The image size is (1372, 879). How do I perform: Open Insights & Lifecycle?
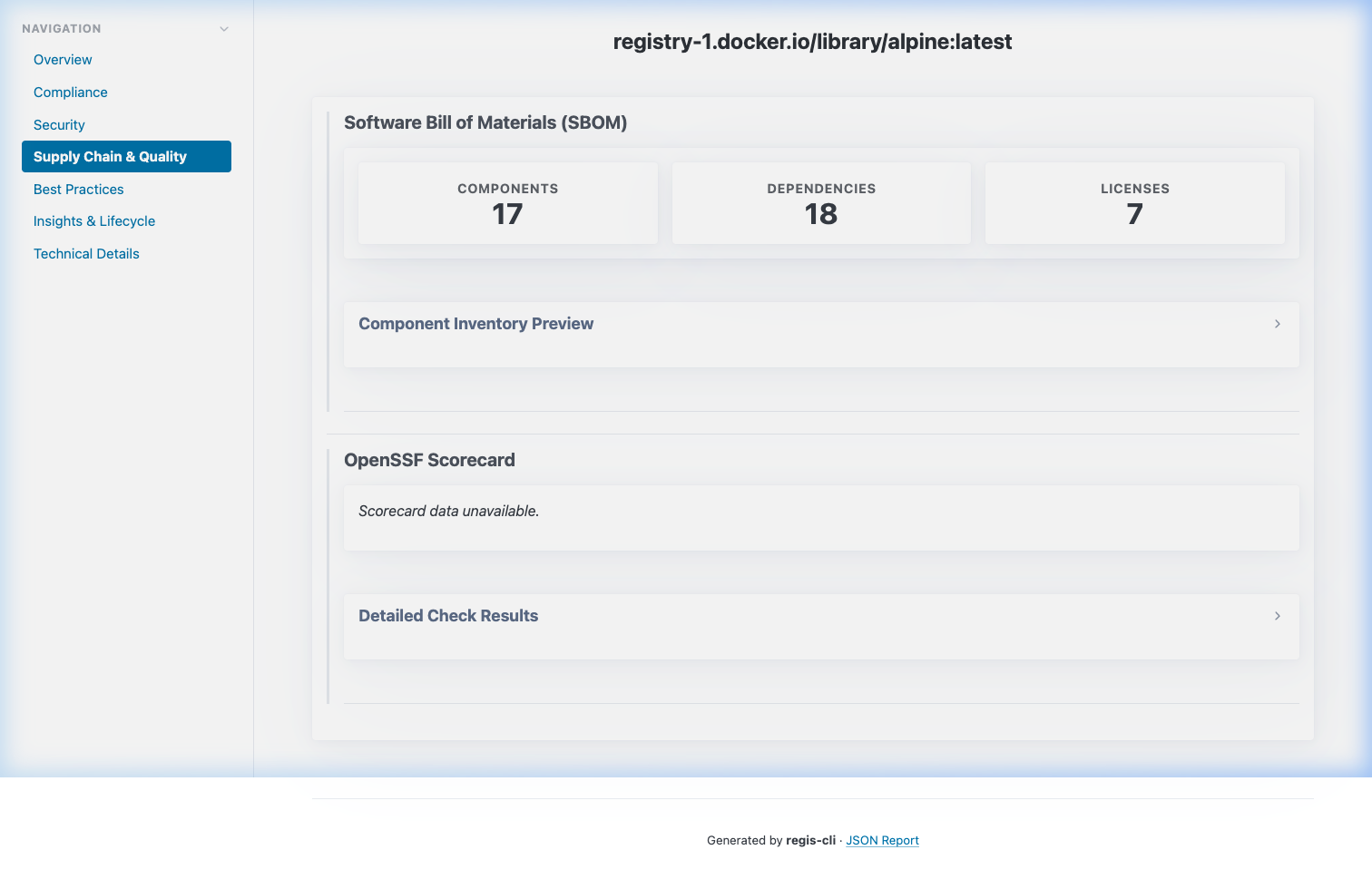tap(94, 221)
